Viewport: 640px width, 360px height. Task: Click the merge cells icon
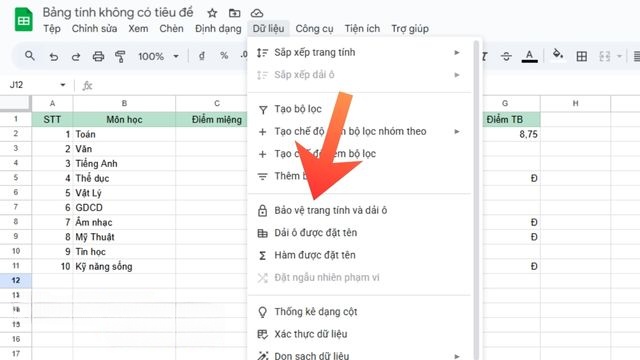[x=604, y=56]
